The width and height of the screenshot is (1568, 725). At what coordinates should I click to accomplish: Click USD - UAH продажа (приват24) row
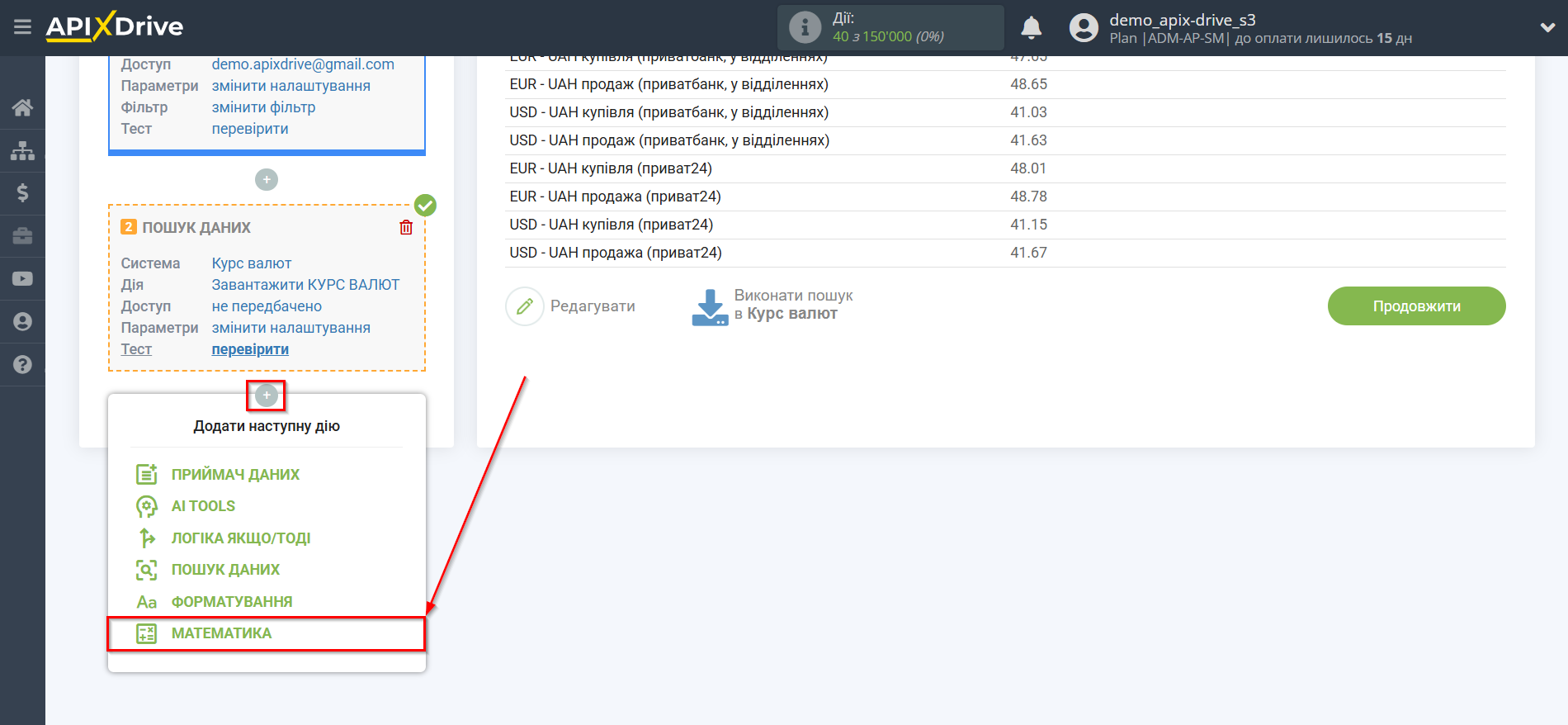pyautogui.click(x=1005, y=253)
